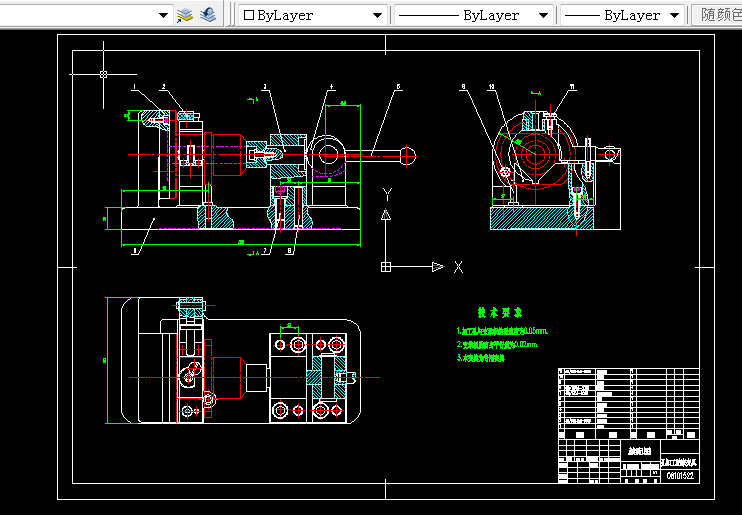Open the lineweight ByLayer dropdown
742x515 pixels.
tap(622, 15)
